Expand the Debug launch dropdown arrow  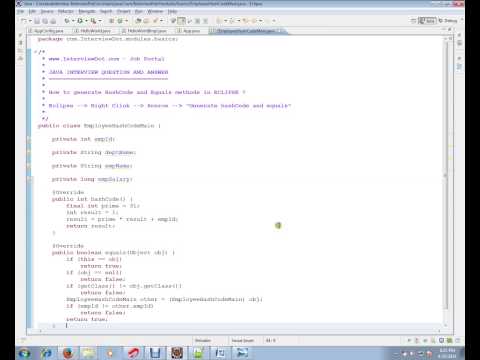coord(73,21)
